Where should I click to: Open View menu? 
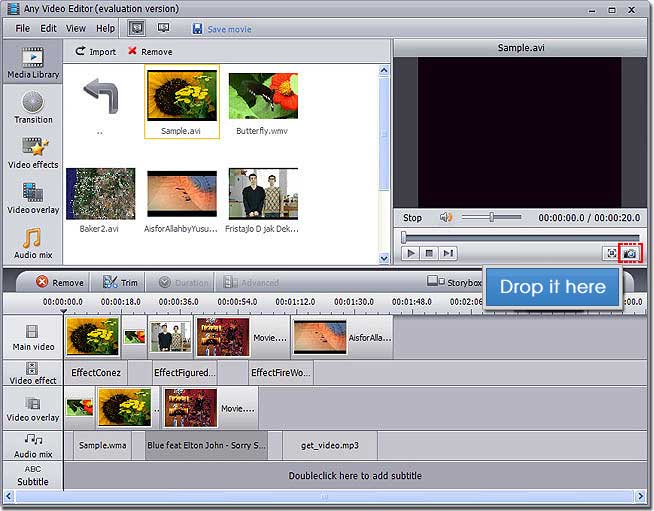coord(75,28)
